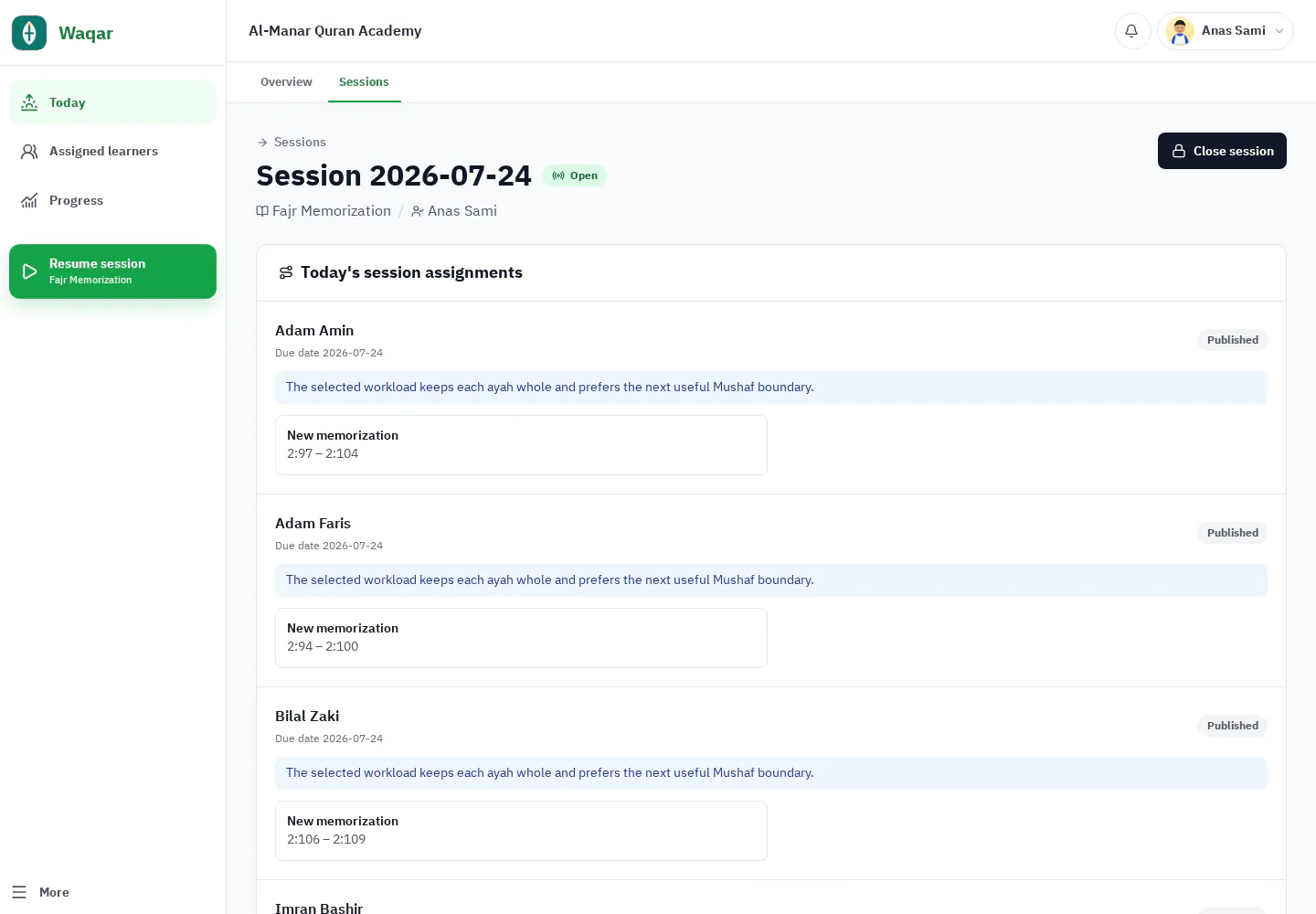The image size is (1316, 914).
Task: Switch to the Overview tab
Action: click(286, 82)
